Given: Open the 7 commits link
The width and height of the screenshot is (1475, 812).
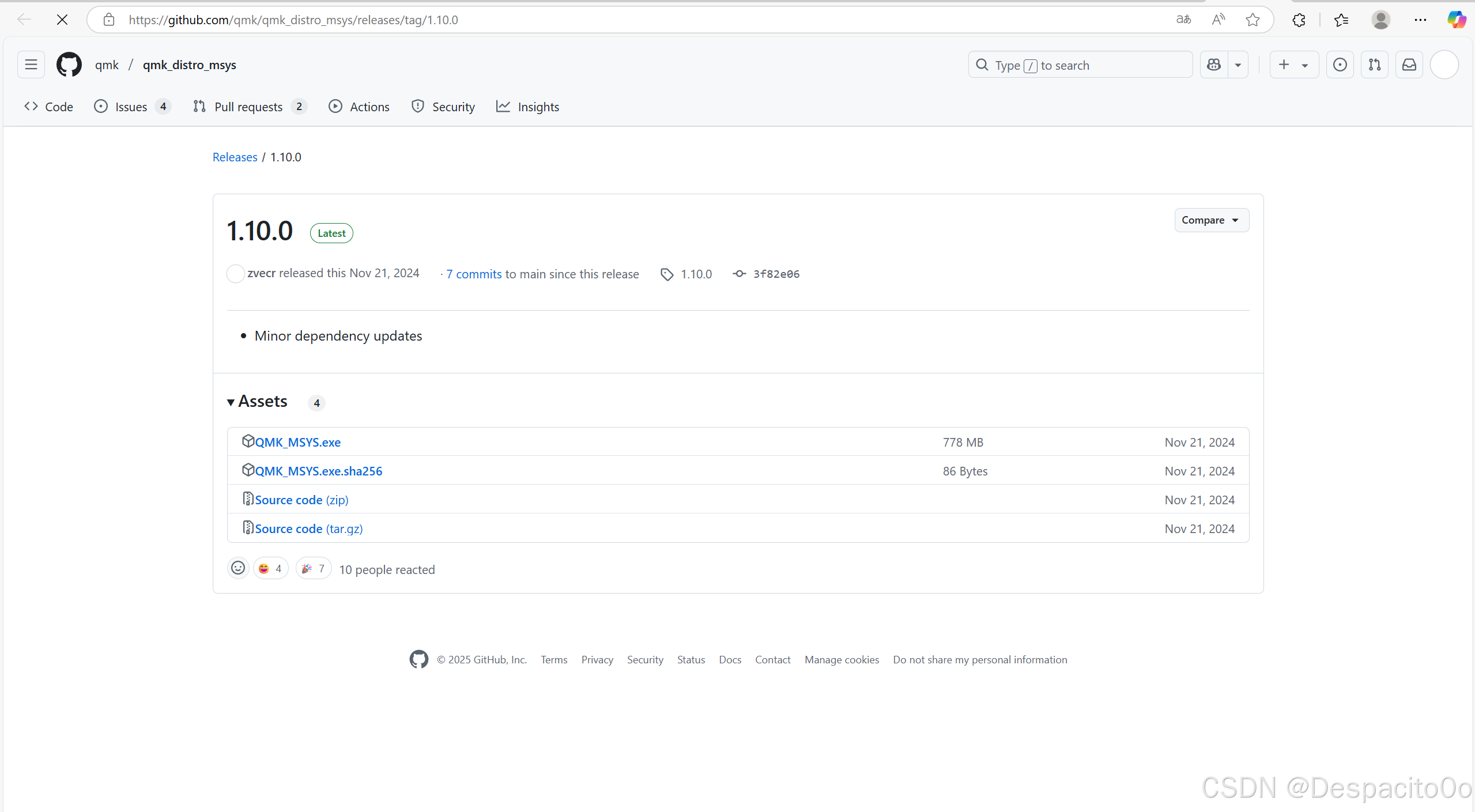Looking at the screenshot, I should pos(474,274).
